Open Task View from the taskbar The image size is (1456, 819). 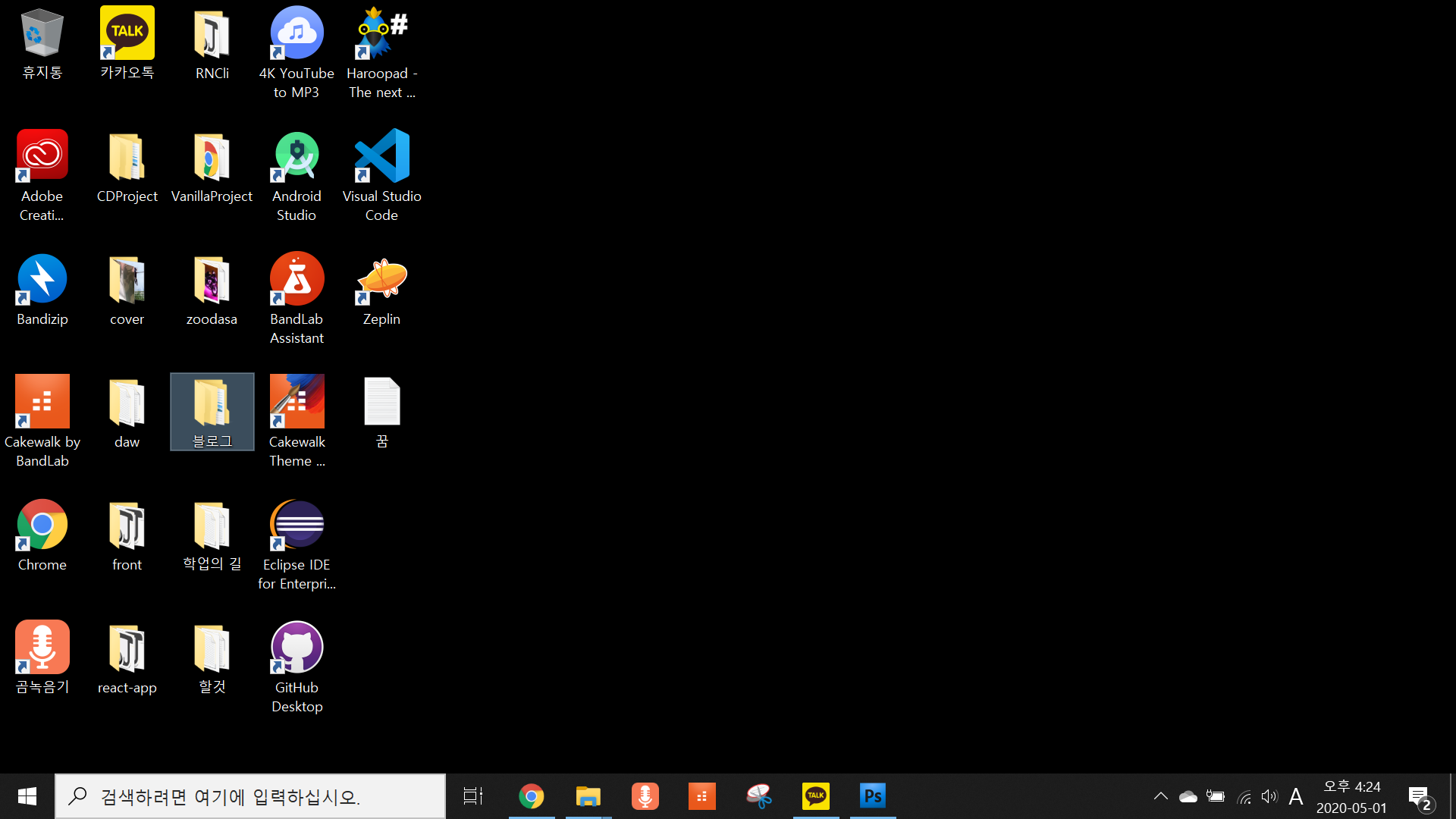tap(473, 796)
